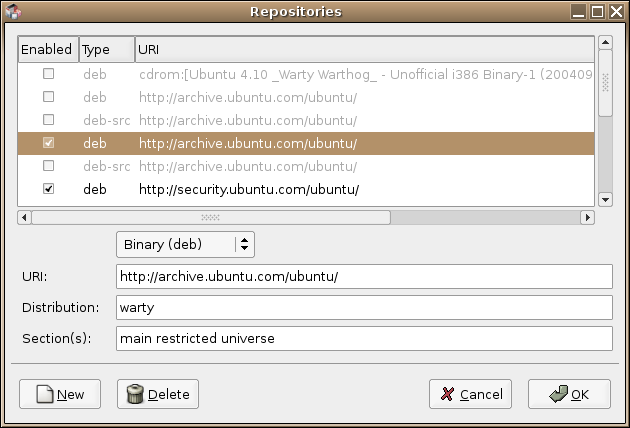
Task: Click the vertical scrollbar down arrow
Action: 605,199
